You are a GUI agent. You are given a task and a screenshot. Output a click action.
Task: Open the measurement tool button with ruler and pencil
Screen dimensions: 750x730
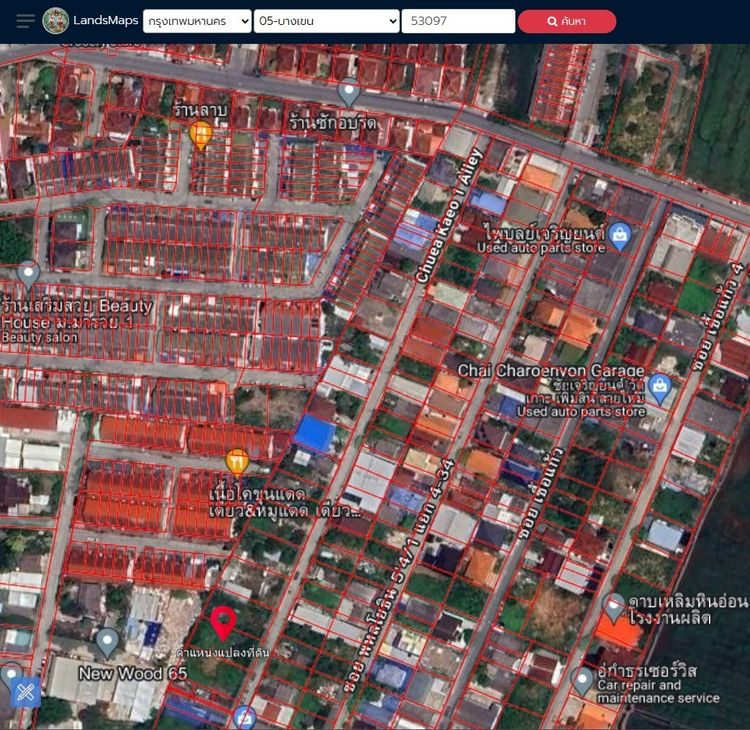click(26, 690)
